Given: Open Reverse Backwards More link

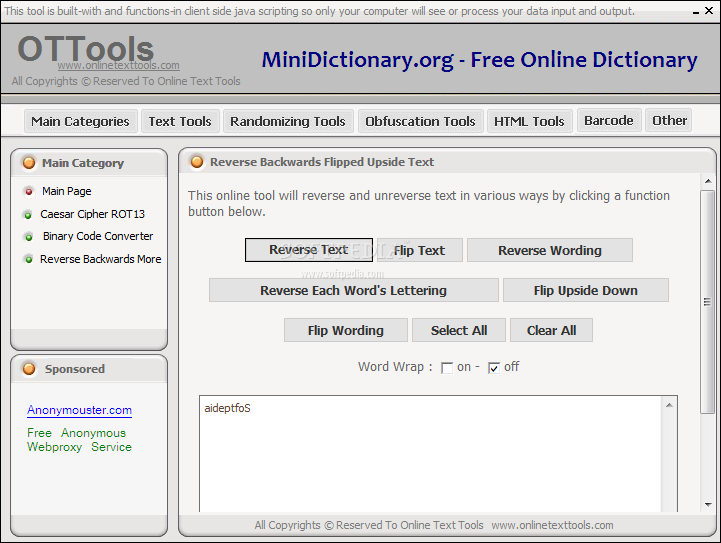Looking at the screenshot, I should click(101, 259).
